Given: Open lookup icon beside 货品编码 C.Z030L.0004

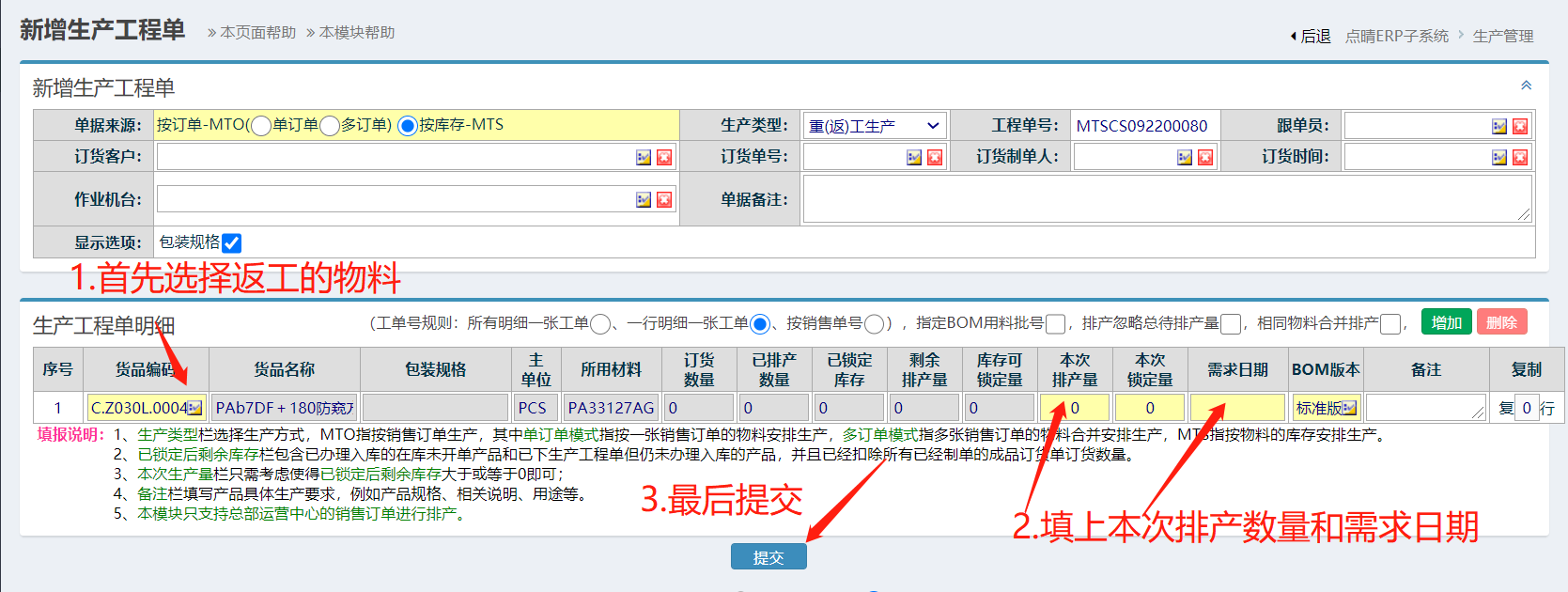Looking at the screenshot, I should coord(194,408).
